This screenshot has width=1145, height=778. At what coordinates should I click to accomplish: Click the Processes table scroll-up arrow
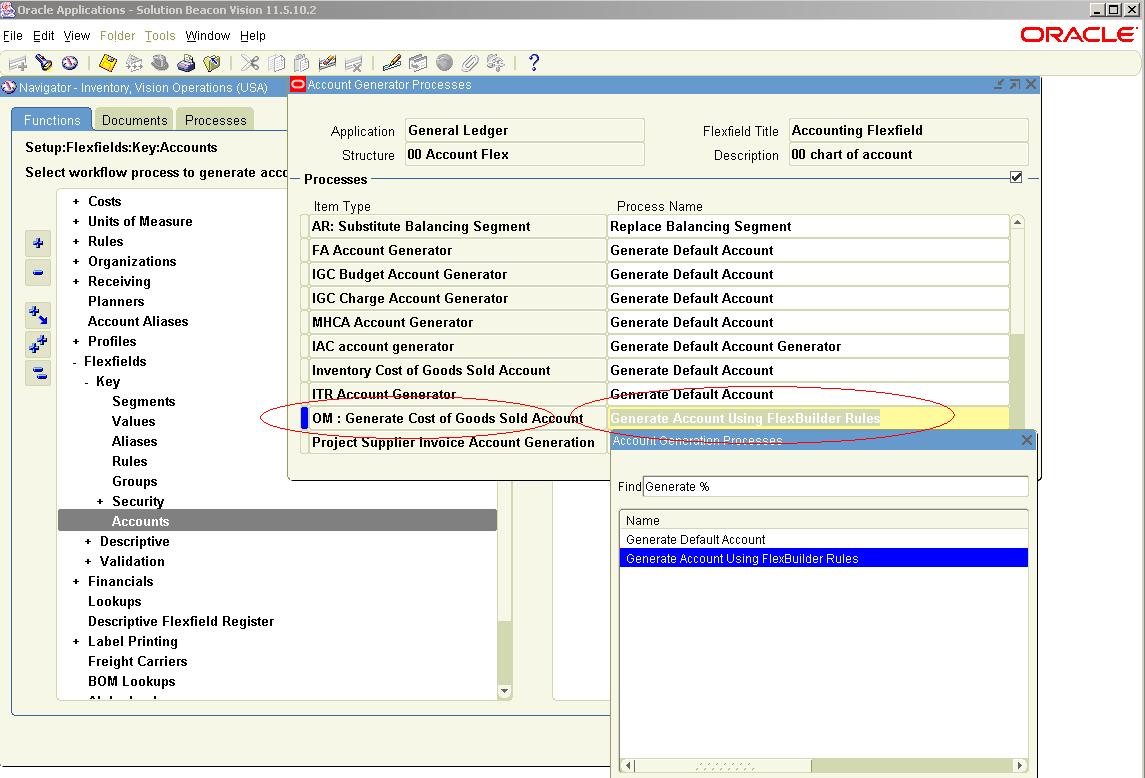point(1017,221)
